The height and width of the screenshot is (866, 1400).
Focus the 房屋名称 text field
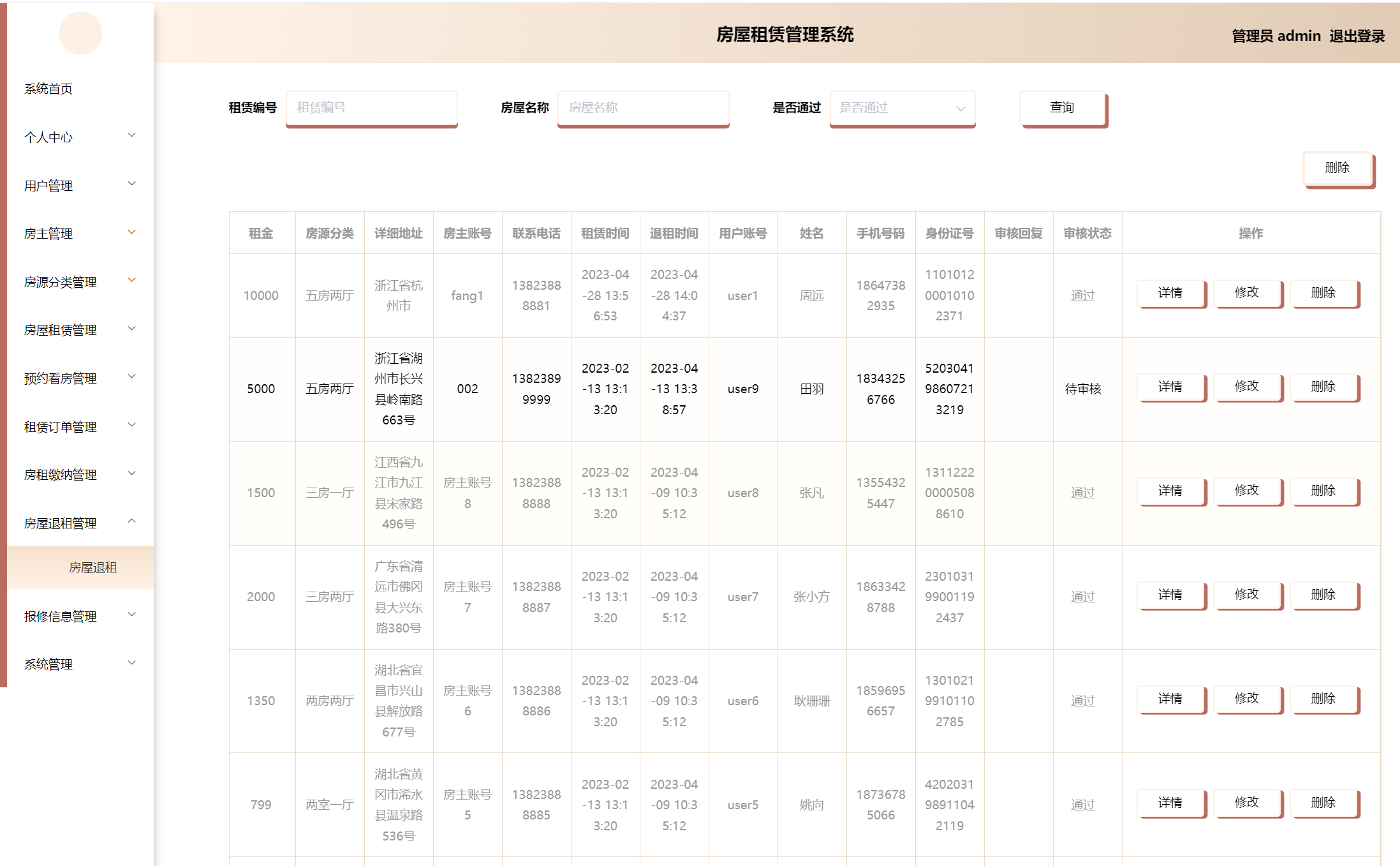tap(643, 108)
